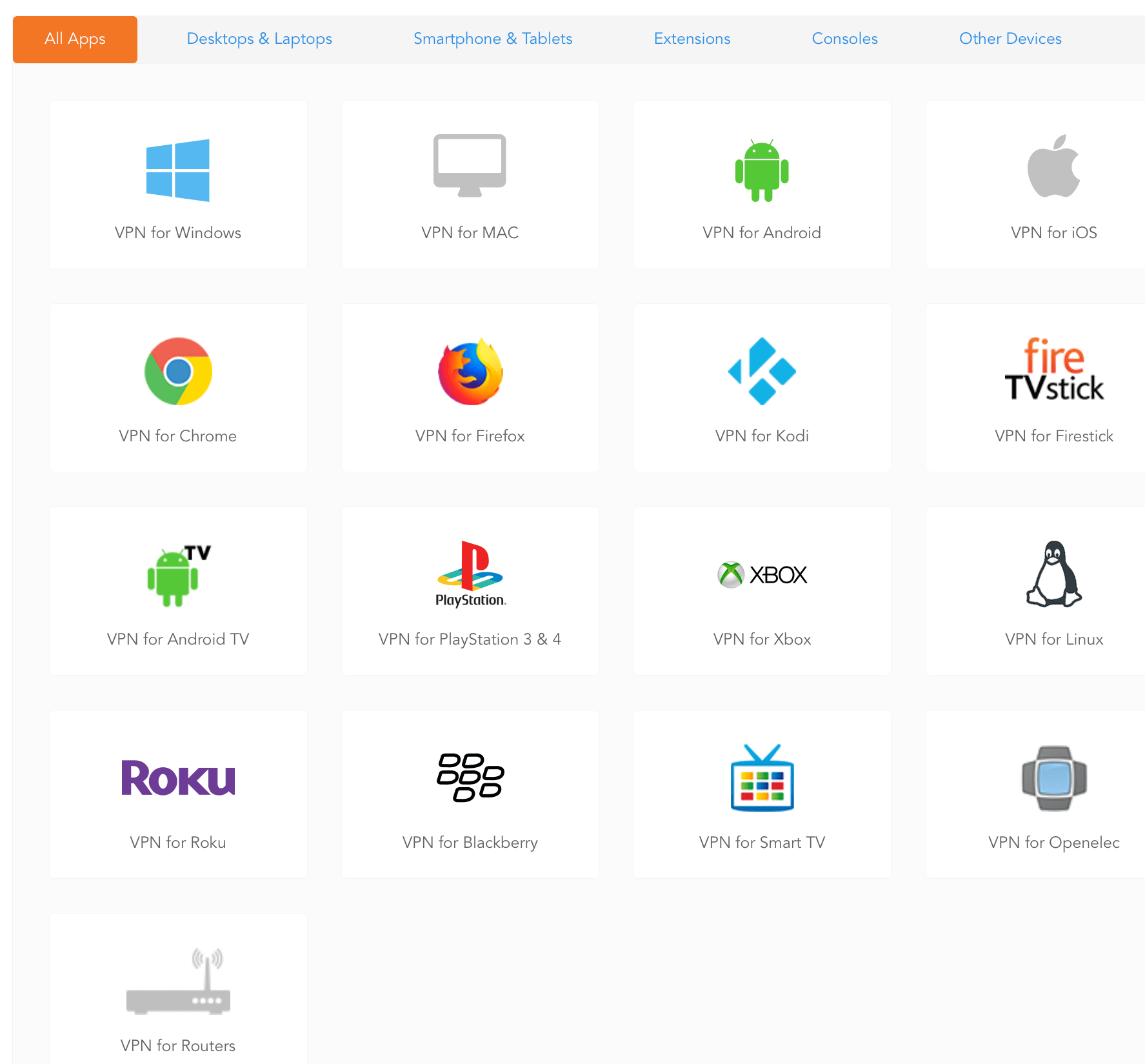Click the VPN for Roku text

coord(178,842)
